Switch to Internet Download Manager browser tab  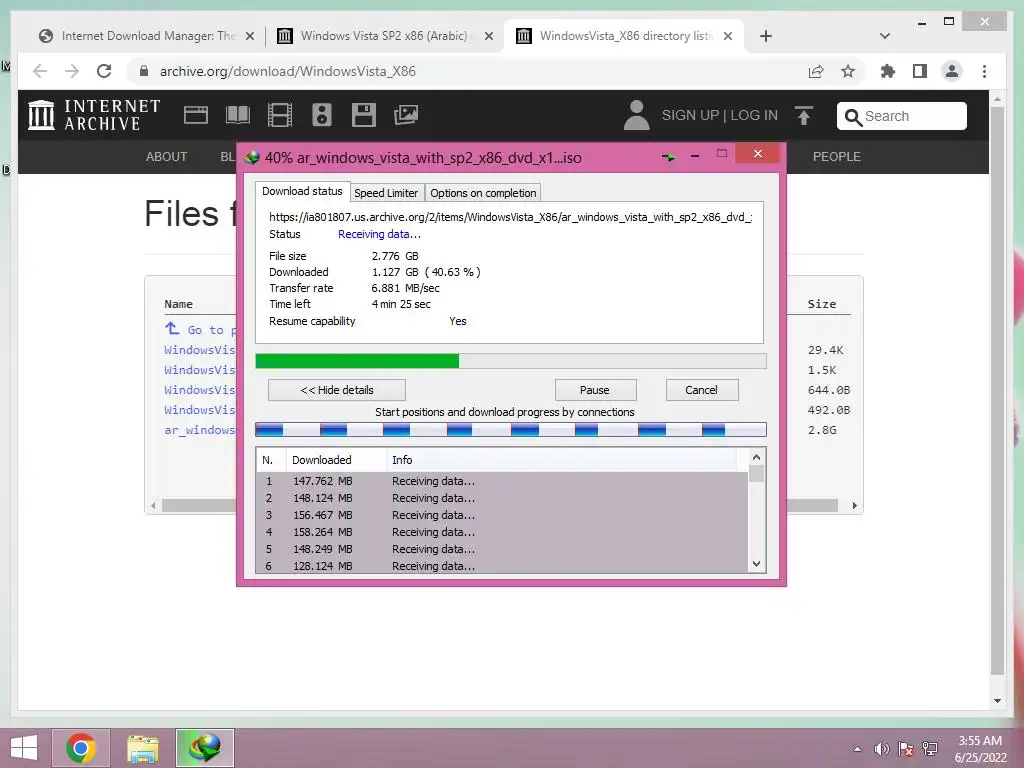coord(147,36)
